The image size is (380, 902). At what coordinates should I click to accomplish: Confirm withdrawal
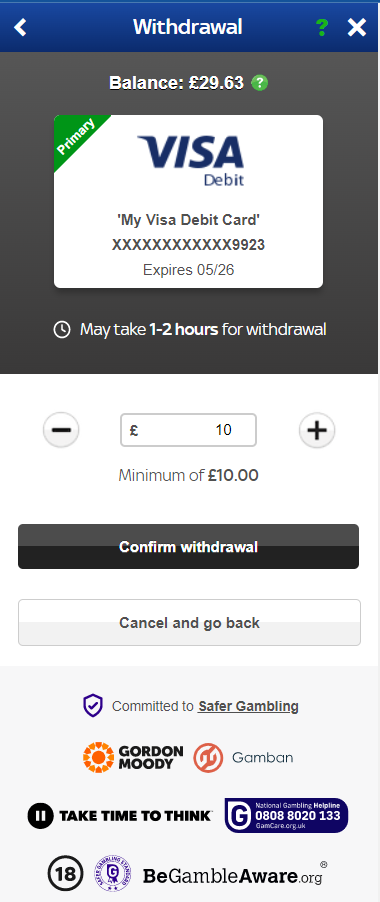(189, 546)
